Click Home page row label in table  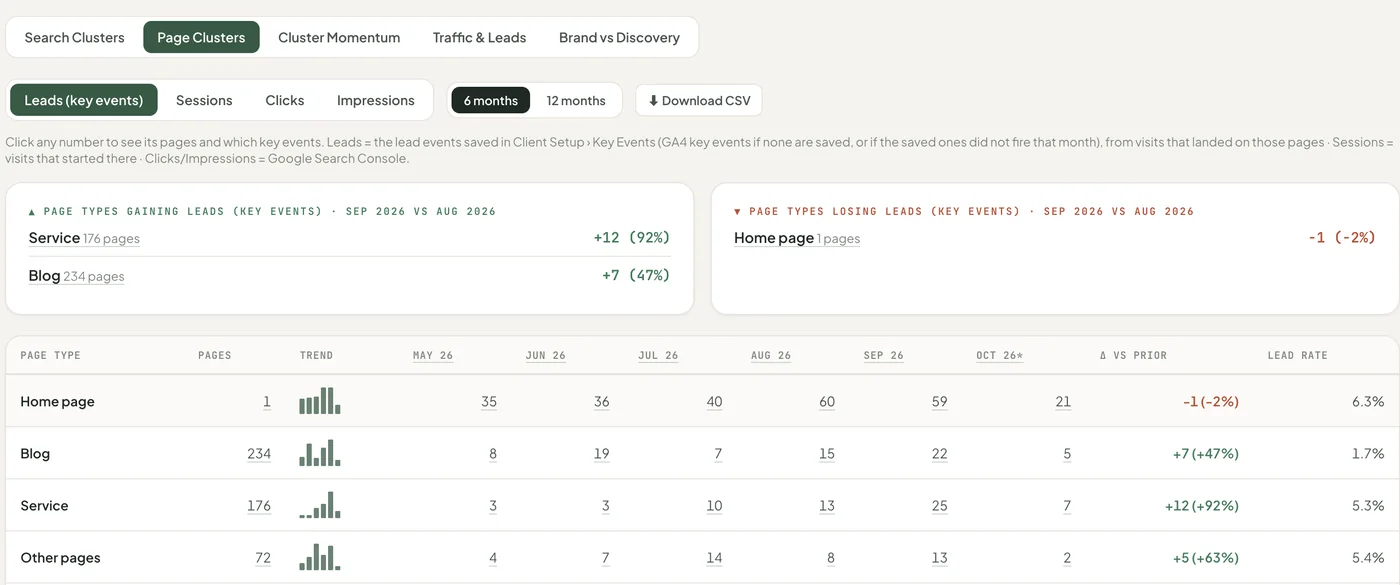[57, 402]
